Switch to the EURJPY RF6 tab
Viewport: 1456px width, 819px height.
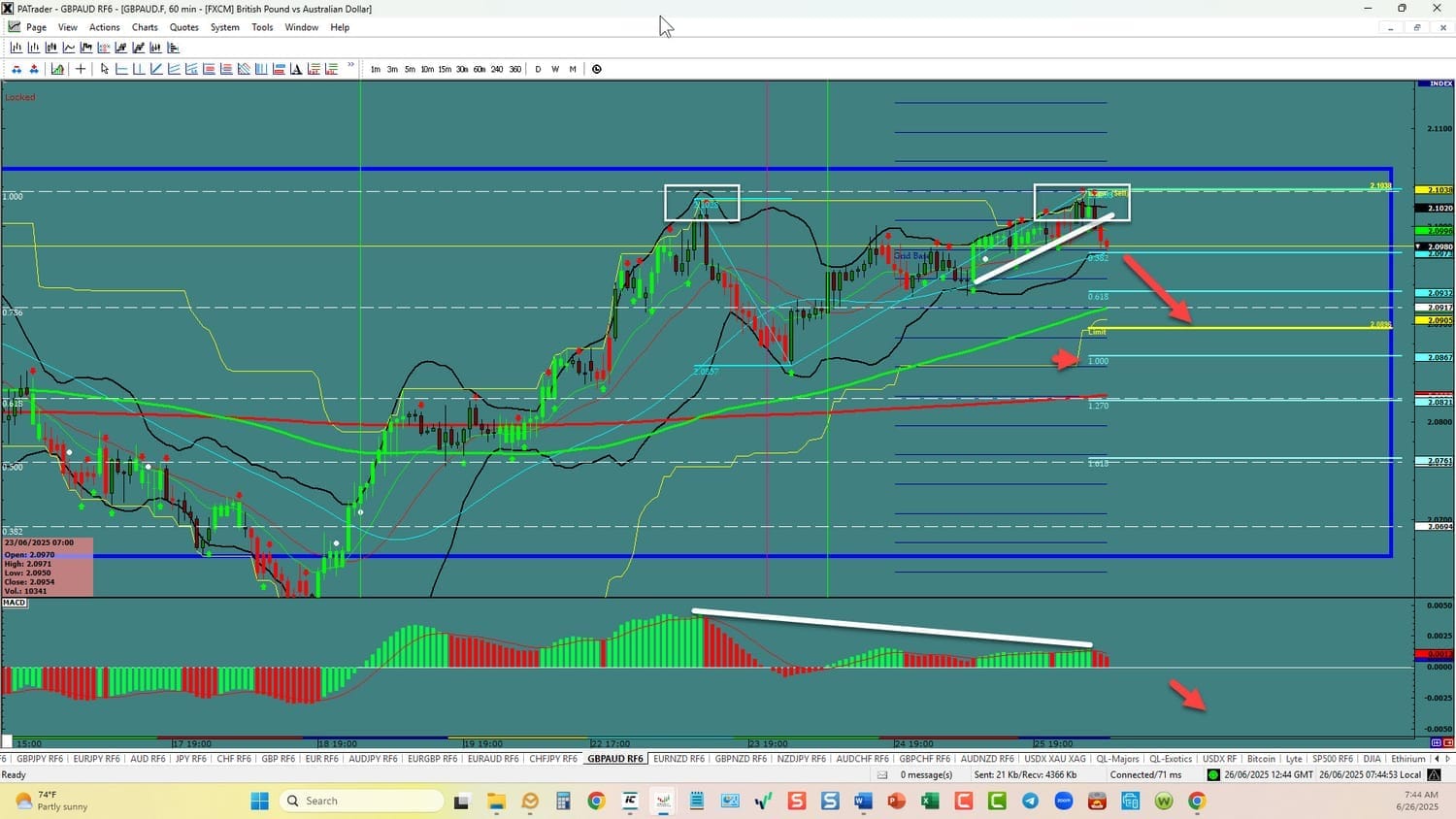pyautogui.click(x=96, y=759)
